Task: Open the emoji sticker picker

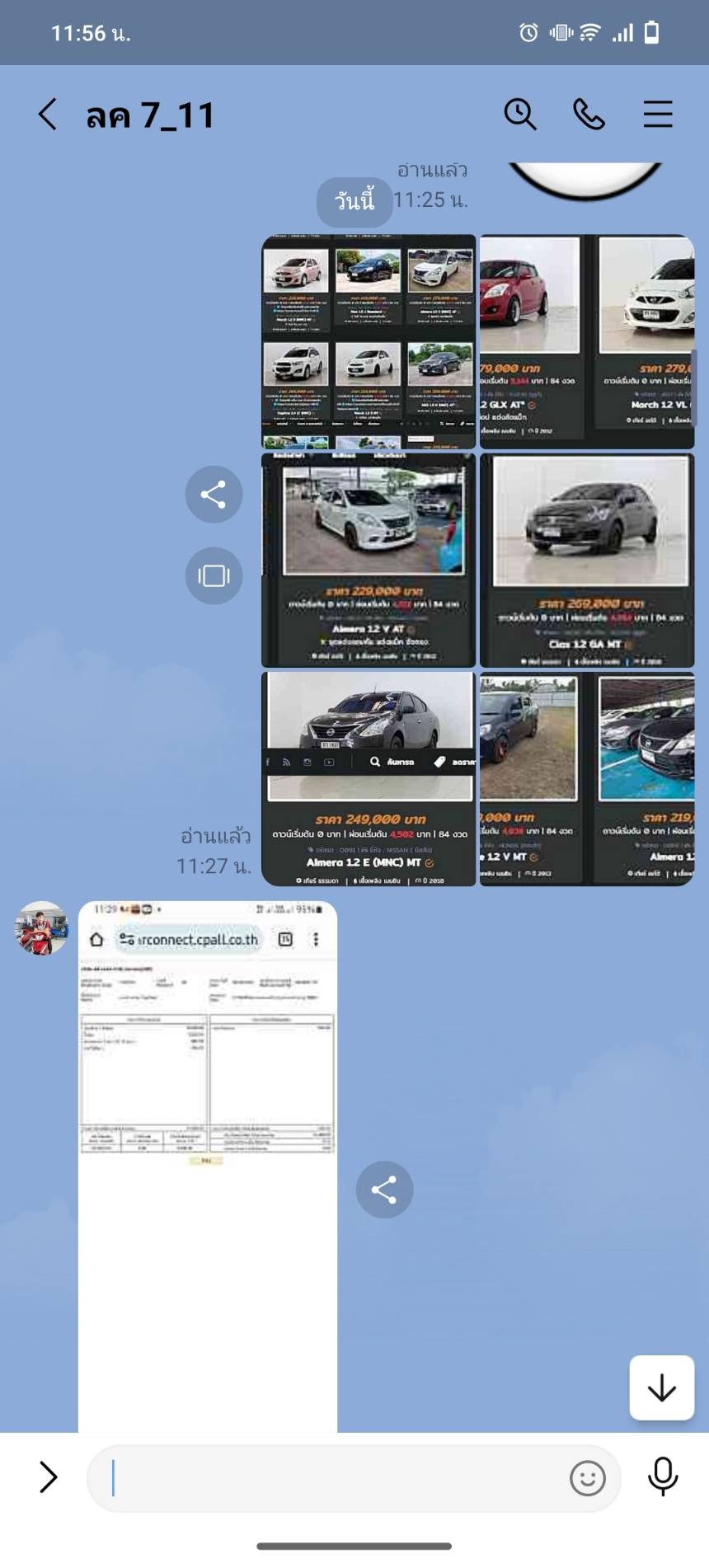Action: coord(588,1478)
